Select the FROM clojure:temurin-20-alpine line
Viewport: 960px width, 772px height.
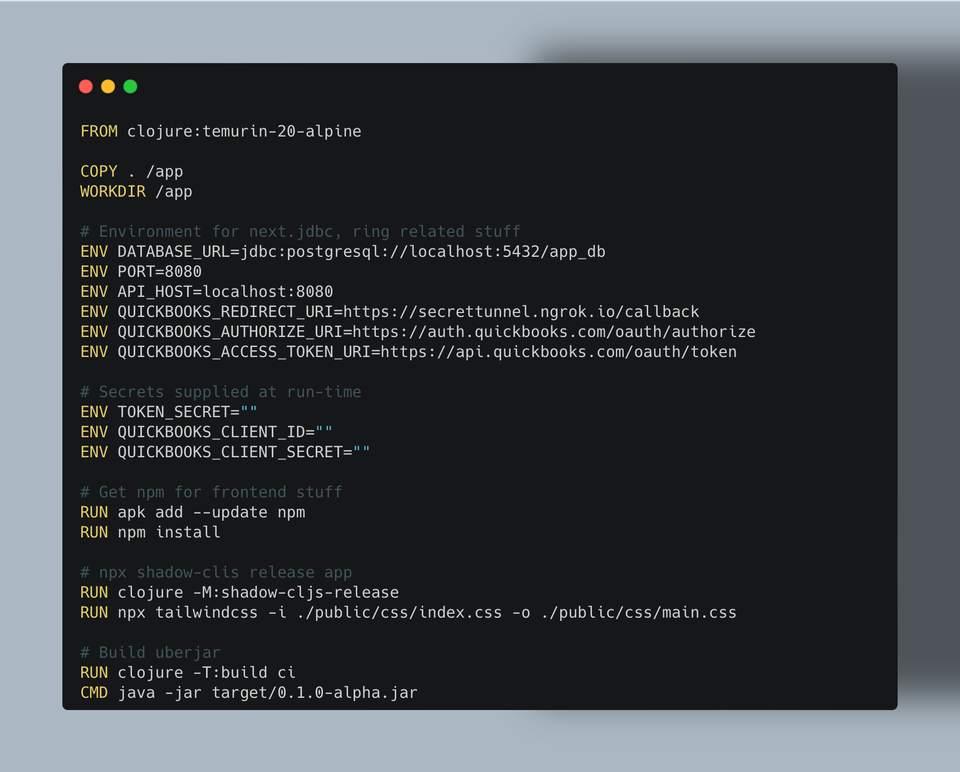click(x=220, y=131)
